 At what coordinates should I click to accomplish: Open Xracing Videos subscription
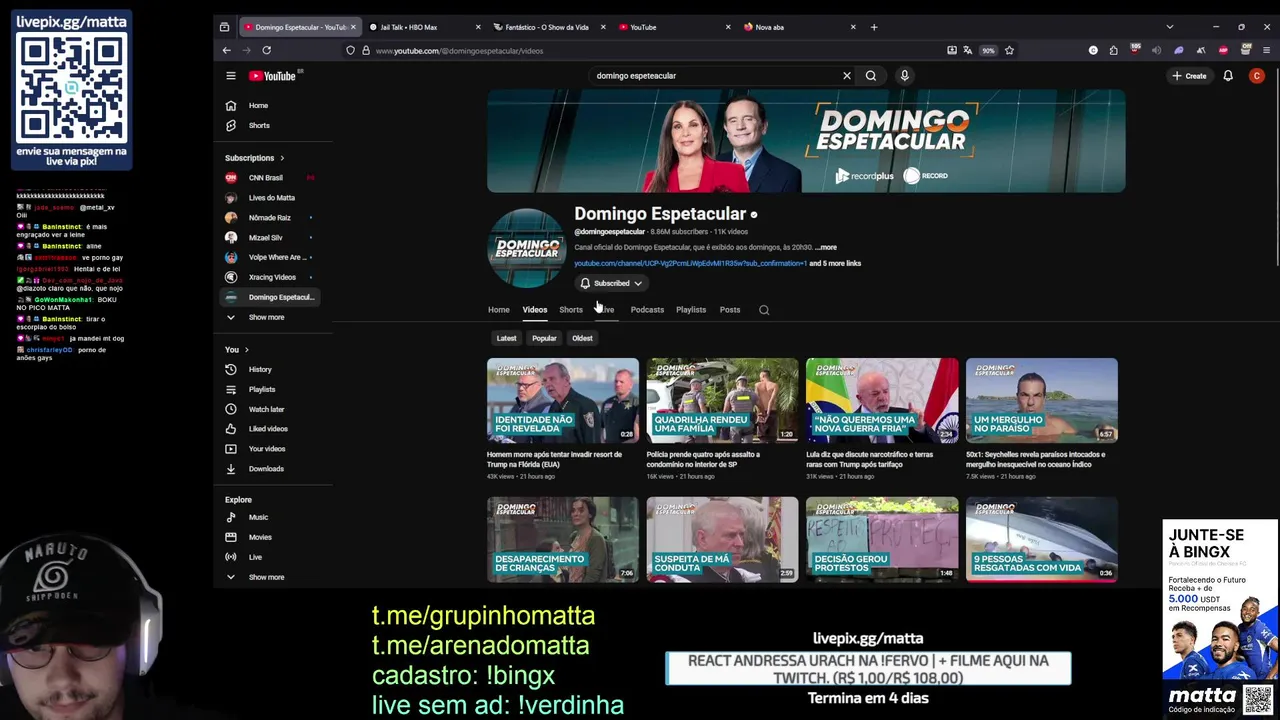point(271,277)
